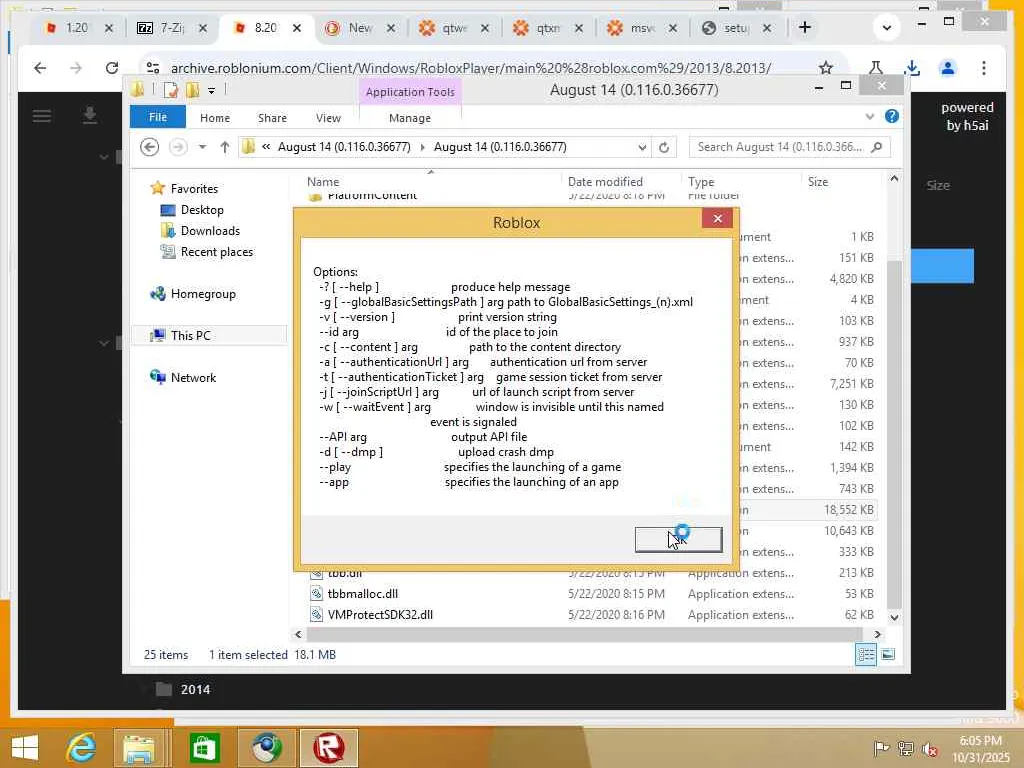The width and height of the screenshot is (1024, 768).
Task: Close the Roblox options dialog
Action: click(717, 219)
